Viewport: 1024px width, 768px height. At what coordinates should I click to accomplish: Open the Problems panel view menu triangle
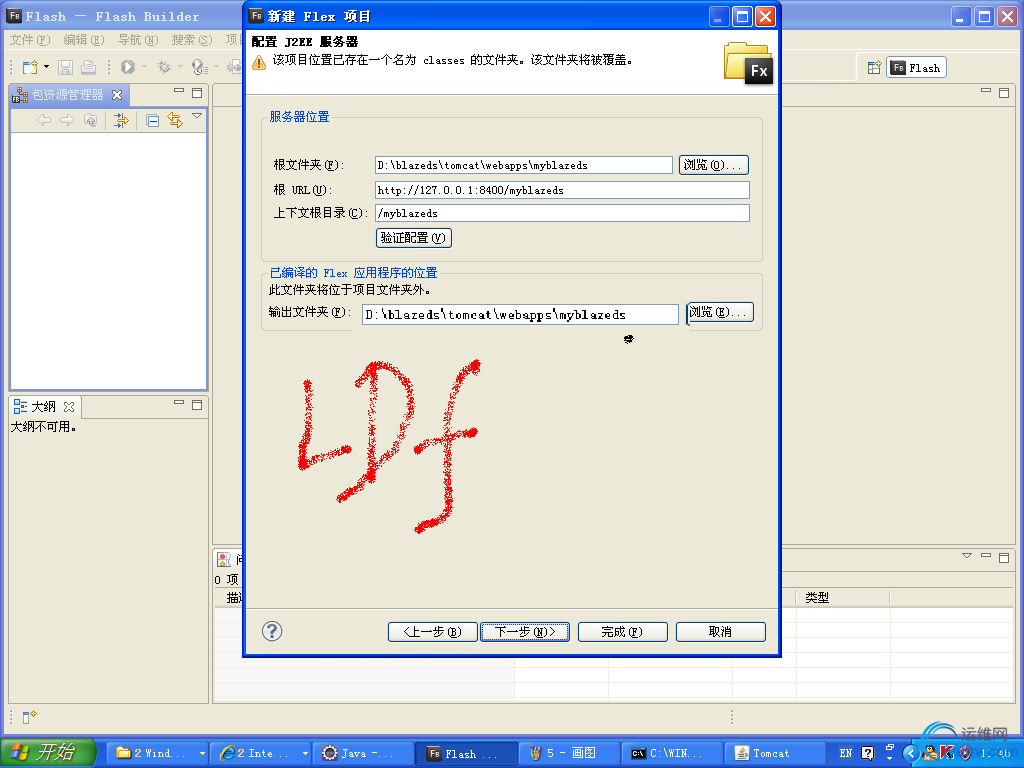[x=967, y=556]
